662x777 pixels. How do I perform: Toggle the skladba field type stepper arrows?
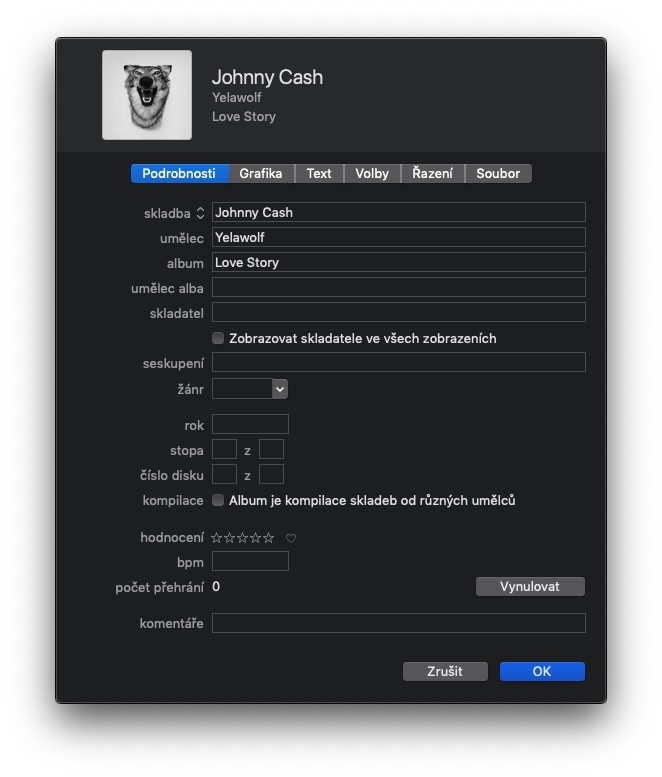pyautogui.click(x=200, y=213)
